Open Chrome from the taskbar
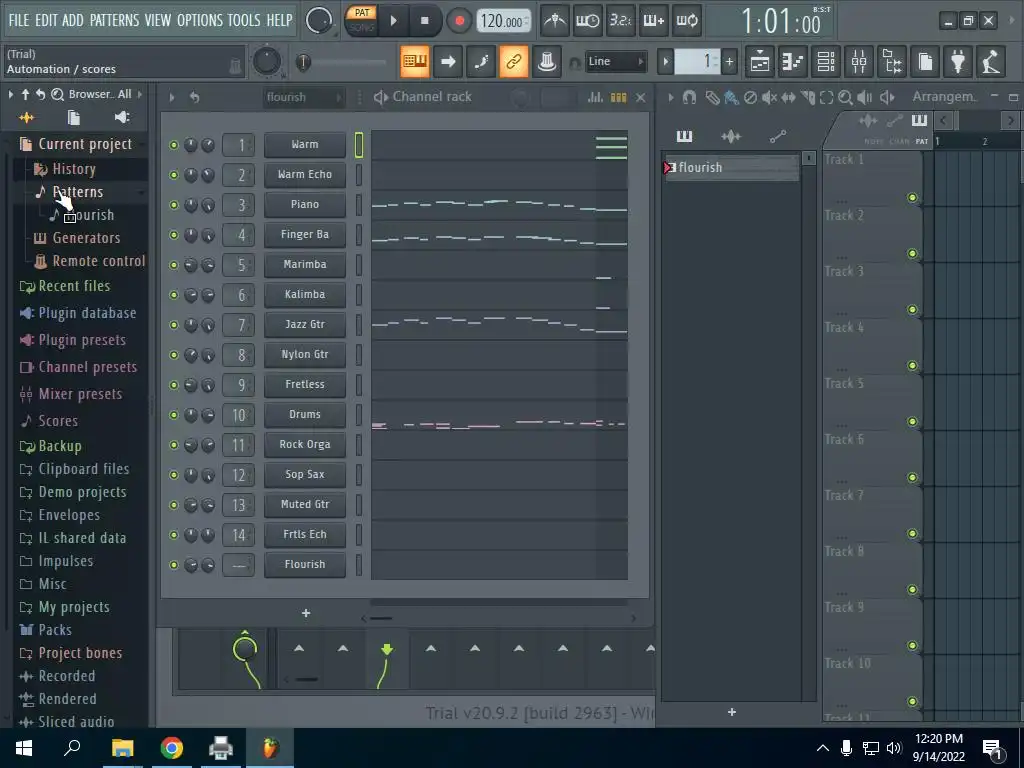This screenshot has width=1024, height=768. click(172, 748)
